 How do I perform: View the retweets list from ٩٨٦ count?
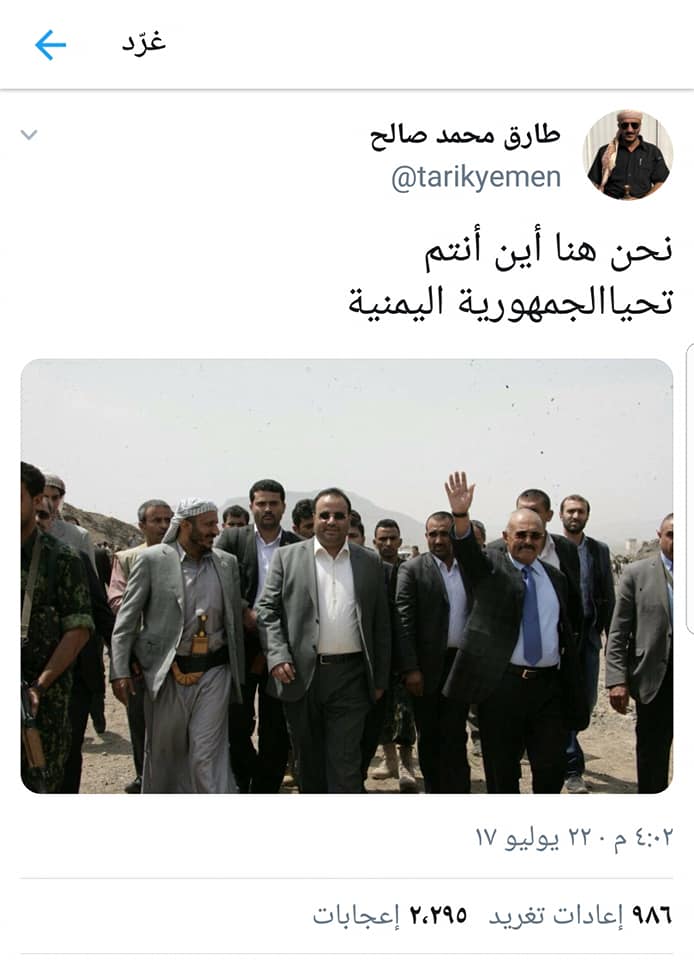pyautogui.click(x=651, y=915)
